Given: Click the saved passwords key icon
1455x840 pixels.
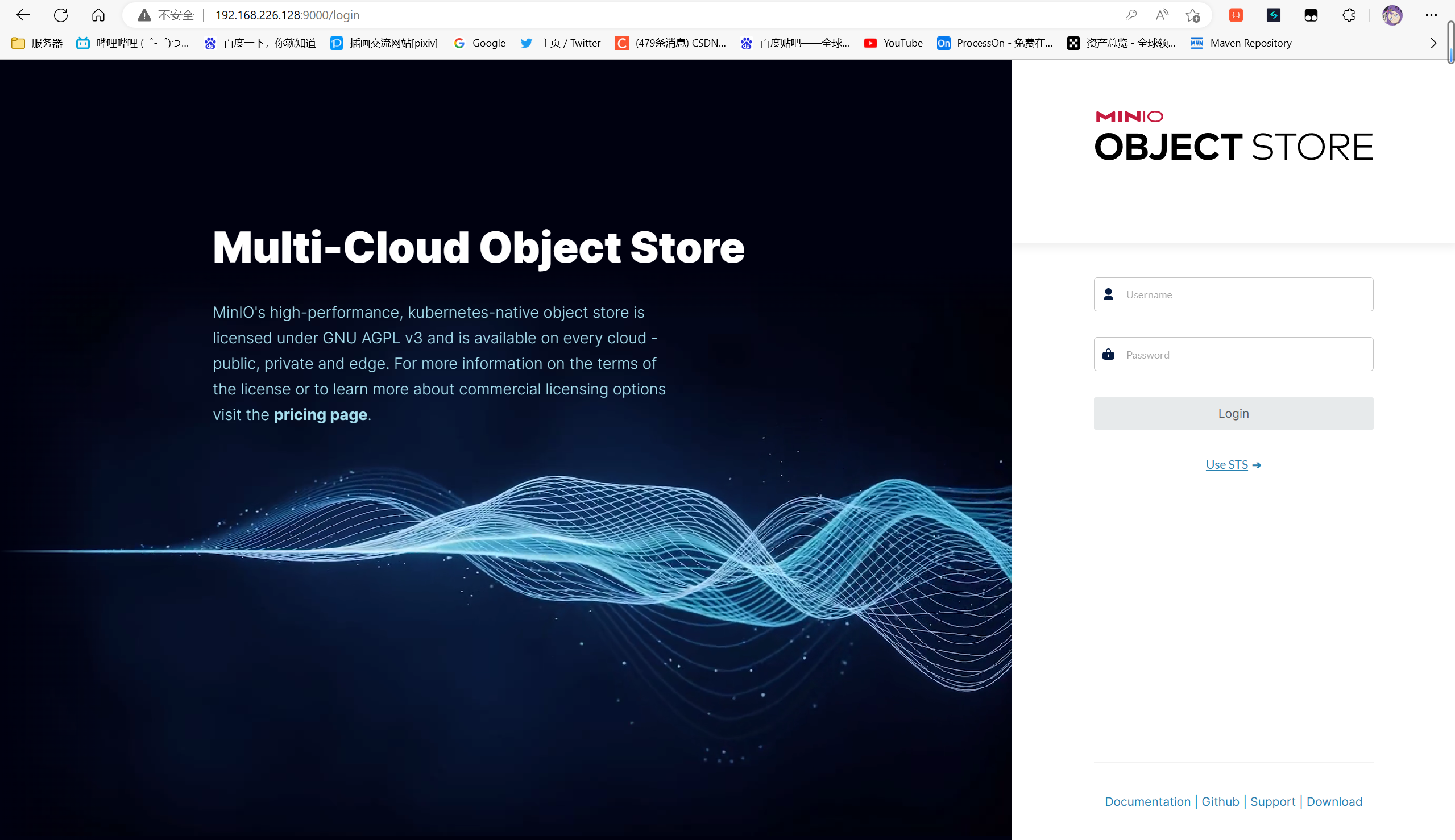Looking at the screenshot, I should [1131, 15].
